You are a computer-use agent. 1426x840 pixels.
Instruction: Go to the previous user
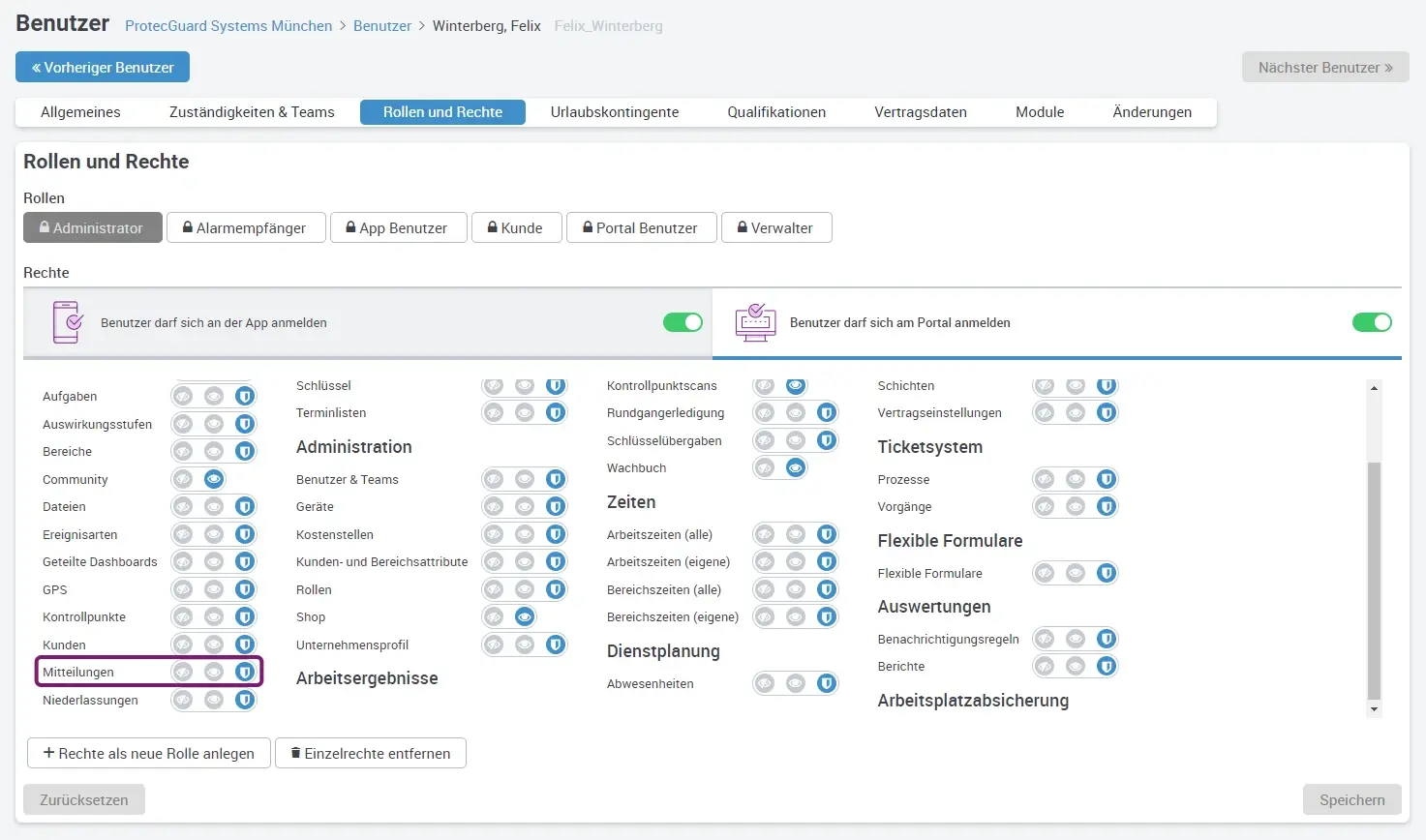coord(103,68)
